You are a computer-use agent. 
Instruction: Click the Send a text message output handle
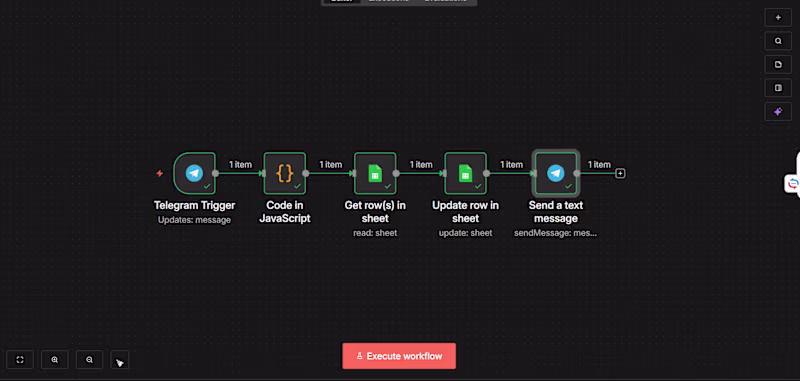pos(577,173)
